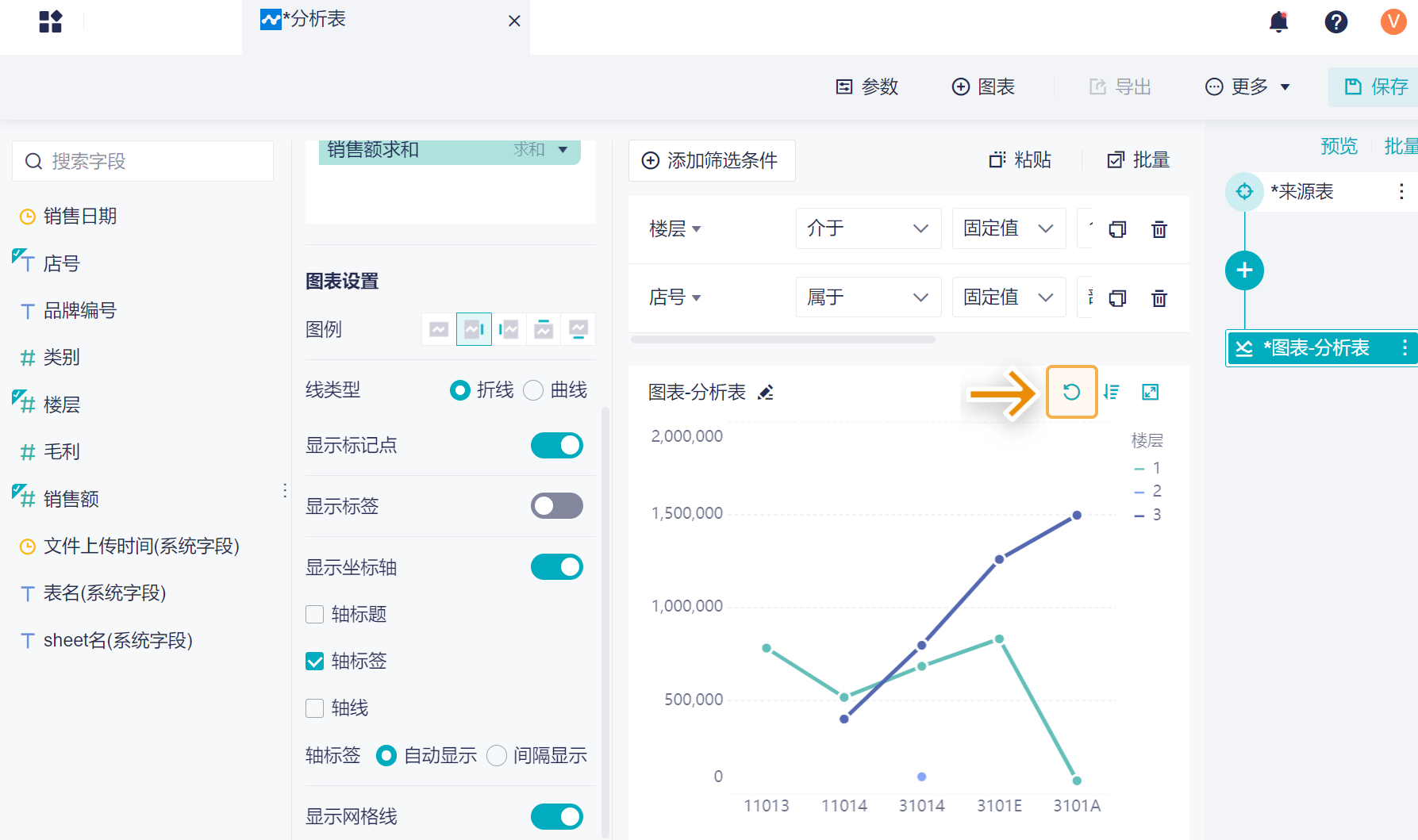Open the 介于 operator dropdown

point(868,228)
